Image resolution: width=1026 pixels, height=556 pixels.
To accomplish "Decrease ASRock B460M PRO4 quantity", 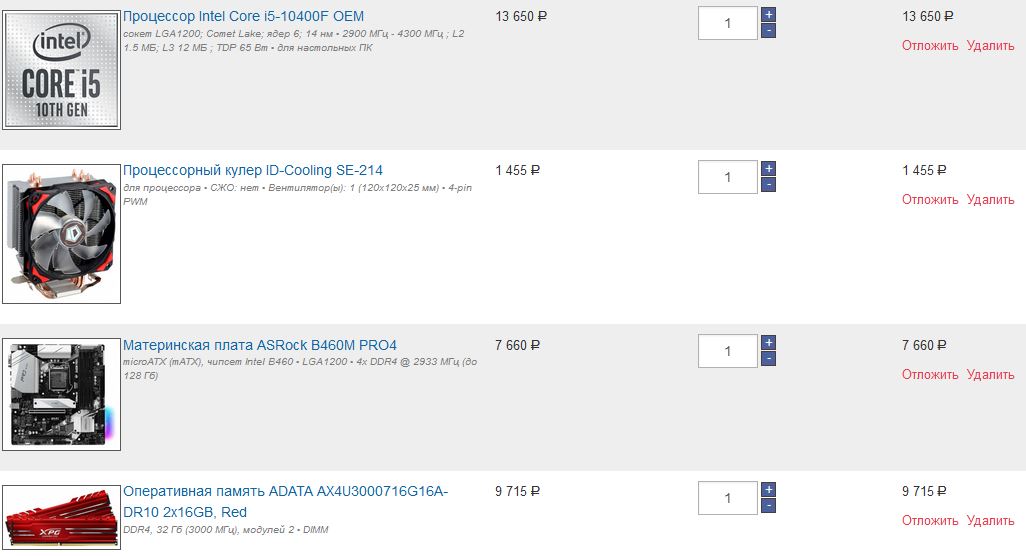I will pyautogui.click(x=768, y=359).
